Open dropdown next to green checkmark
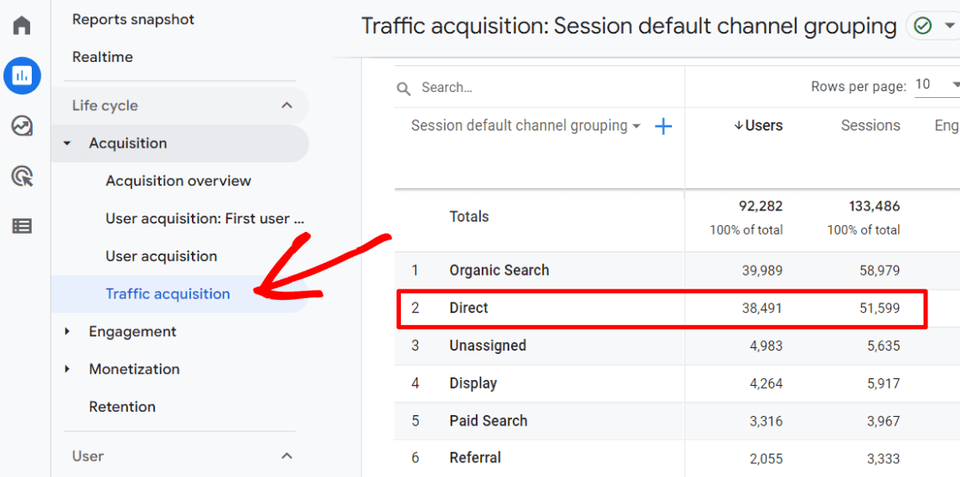 coord(949,26)
